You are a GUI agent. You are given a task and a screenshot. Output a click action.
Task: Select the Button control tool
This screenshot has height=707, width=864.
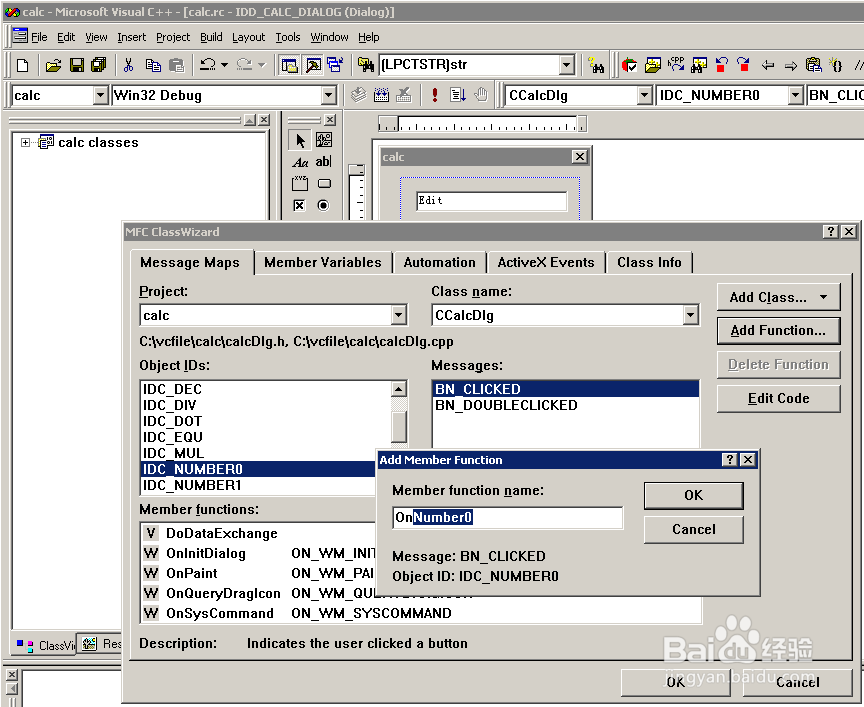[324, 184]
